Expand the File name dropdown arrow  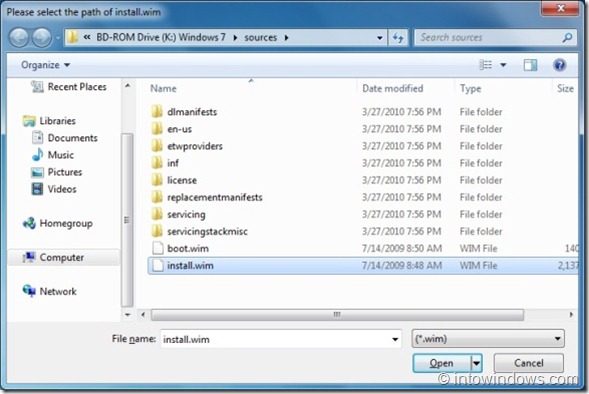[395, 339]
